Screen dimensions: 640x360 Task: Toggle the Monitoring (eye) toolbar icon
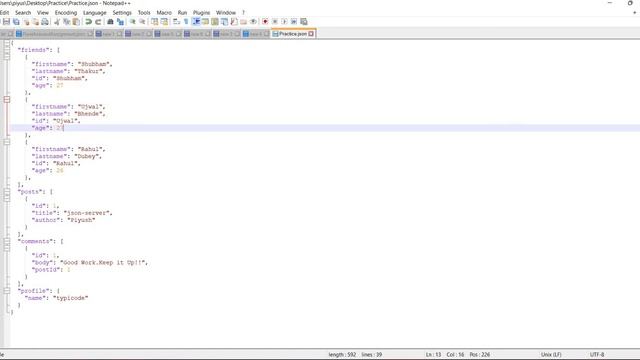(253, 21)
